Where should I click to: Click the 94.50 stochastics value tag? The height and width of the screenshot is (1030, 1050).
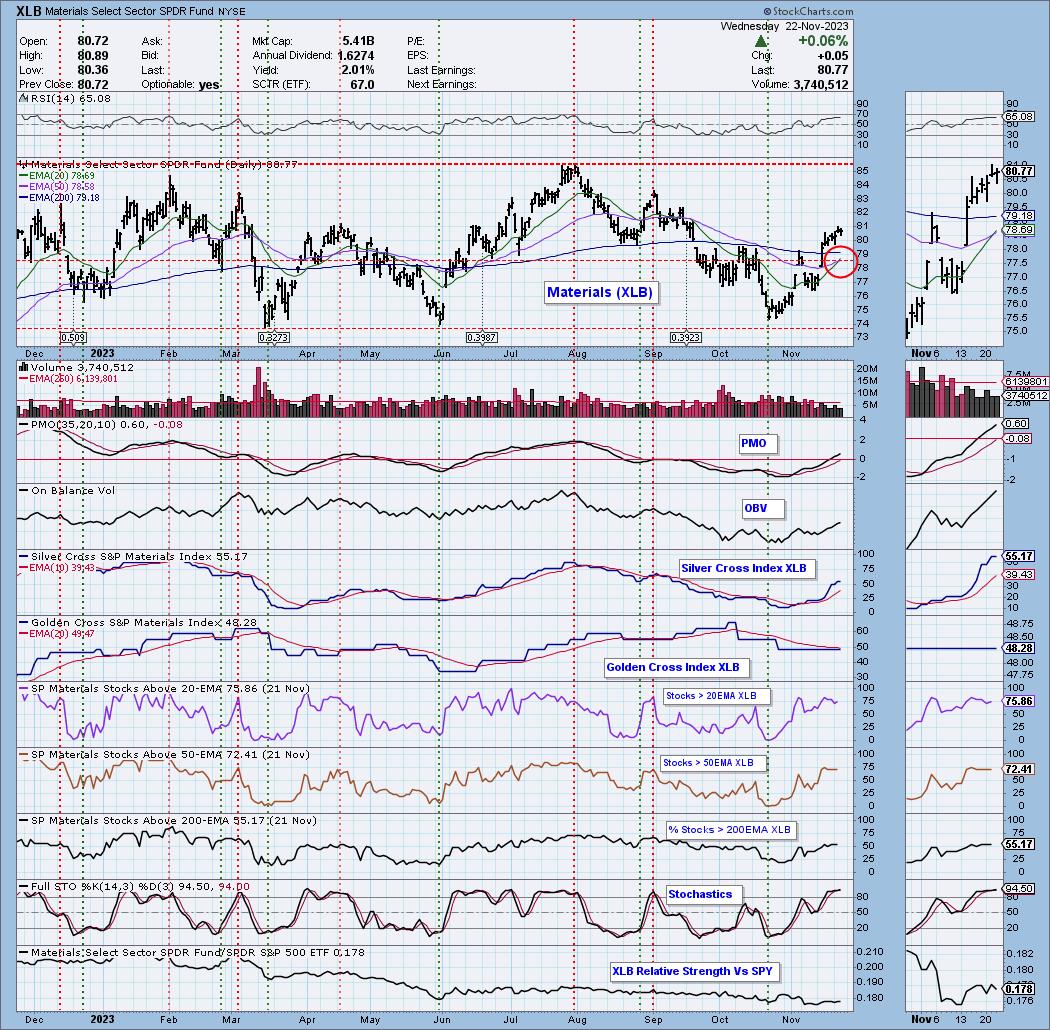pyautogui.click(x=1019, y=889)
